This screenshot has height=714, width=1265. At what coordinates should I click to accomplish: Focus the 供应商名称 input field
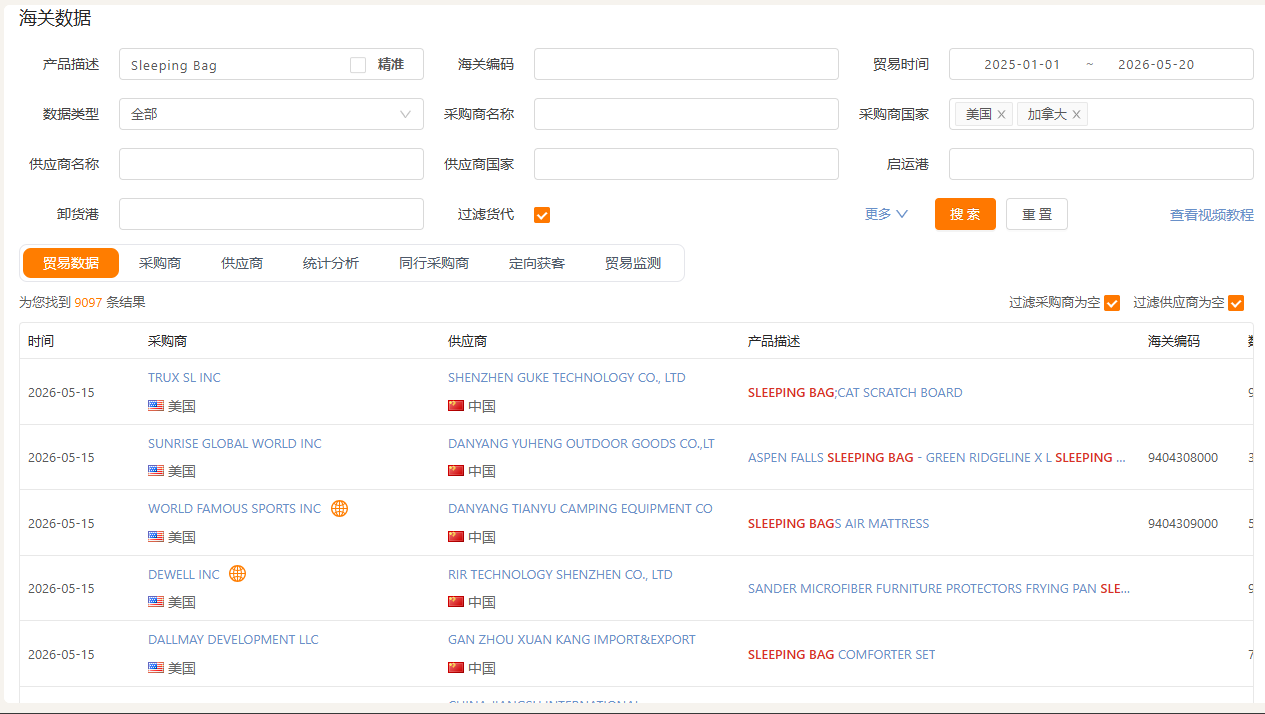click(271, 164)
